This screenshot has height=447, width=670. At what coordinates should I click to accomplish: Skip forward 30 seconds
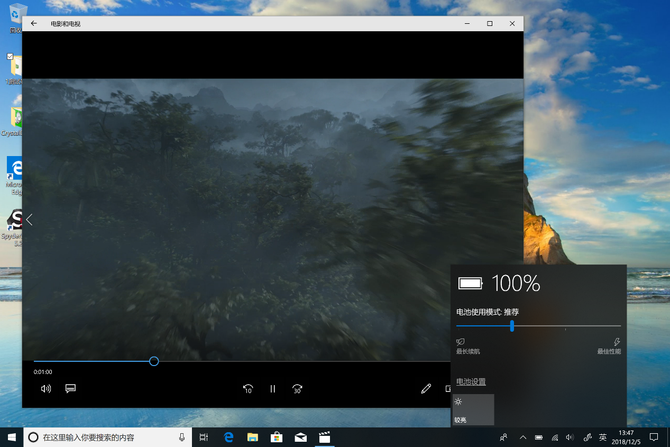coord(297,388)
